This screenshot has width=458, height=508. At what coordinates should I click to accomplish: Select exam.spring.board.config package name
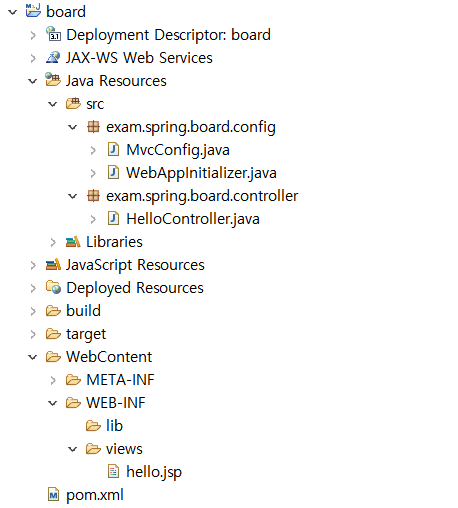click(191, 127)
